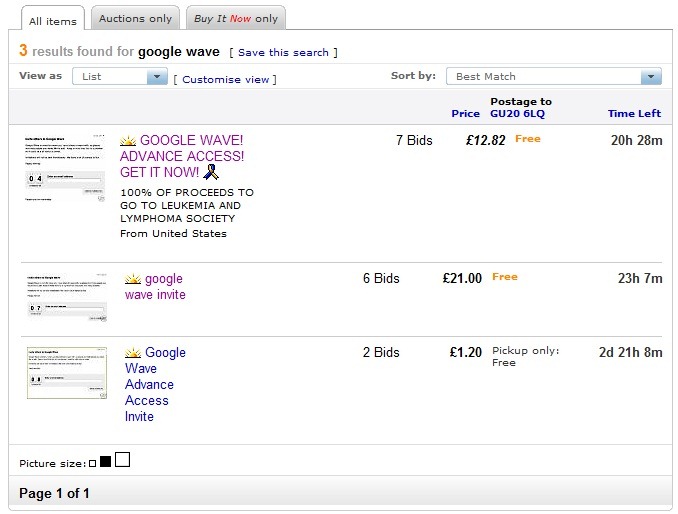Open the google wave invite listing title
678x514 pixels.
point(155,287)
